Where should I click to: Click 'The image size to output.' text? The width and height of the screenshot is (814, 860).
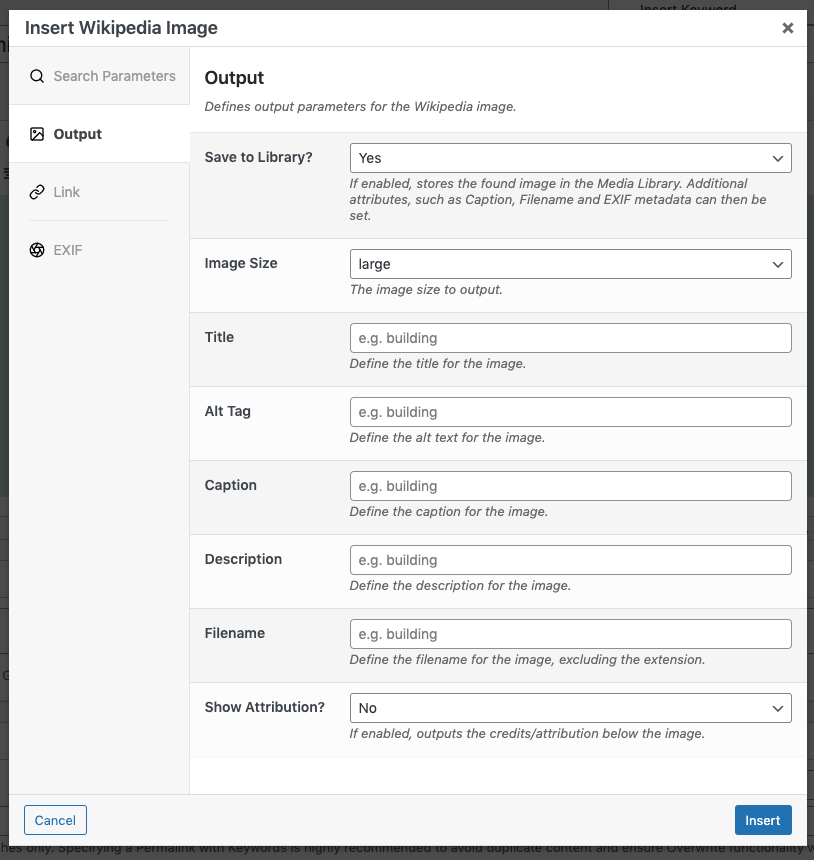[x=426, y=290]
